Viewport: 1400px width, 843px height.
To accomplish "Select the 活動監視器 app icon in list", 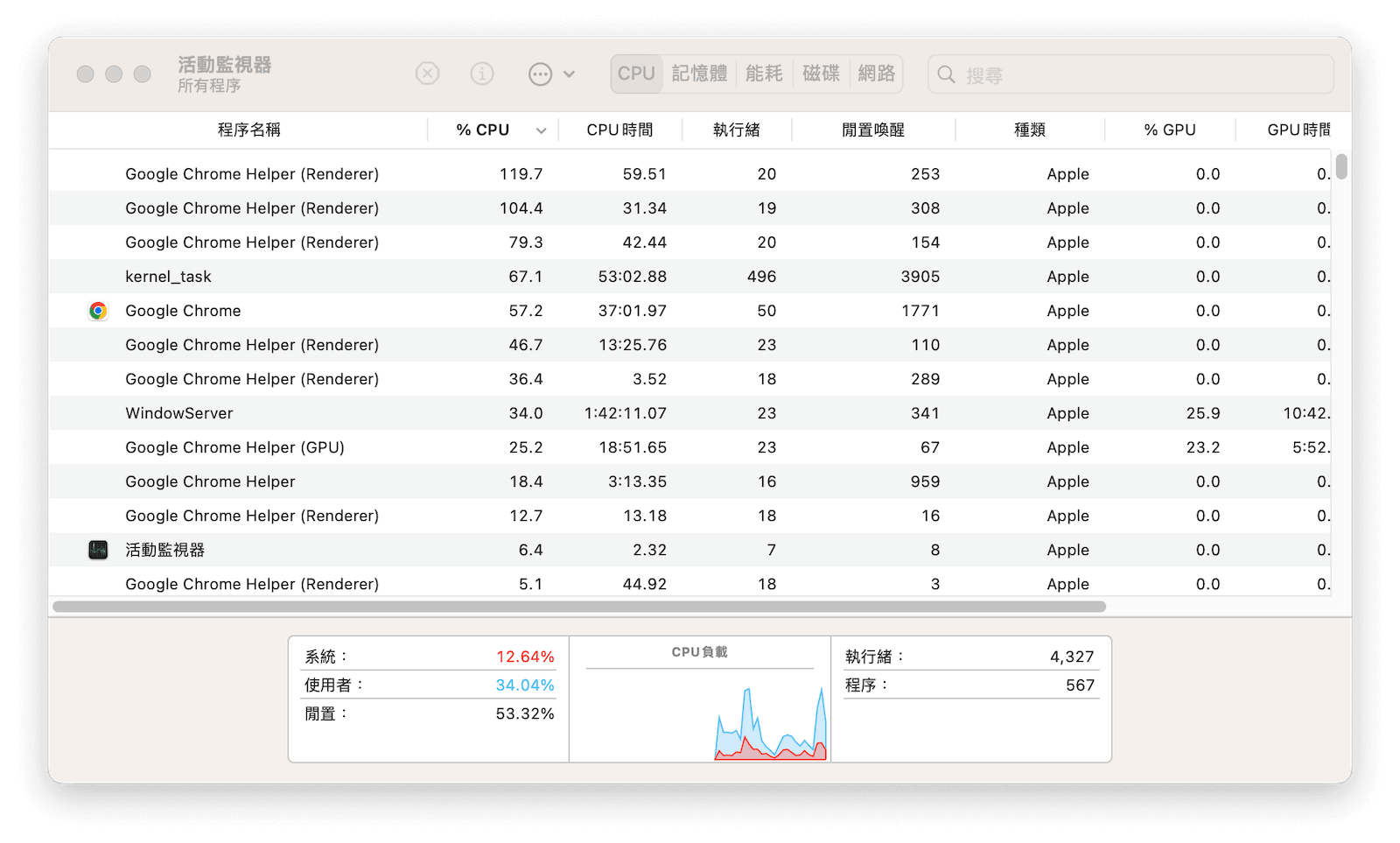I will (98, 550).
